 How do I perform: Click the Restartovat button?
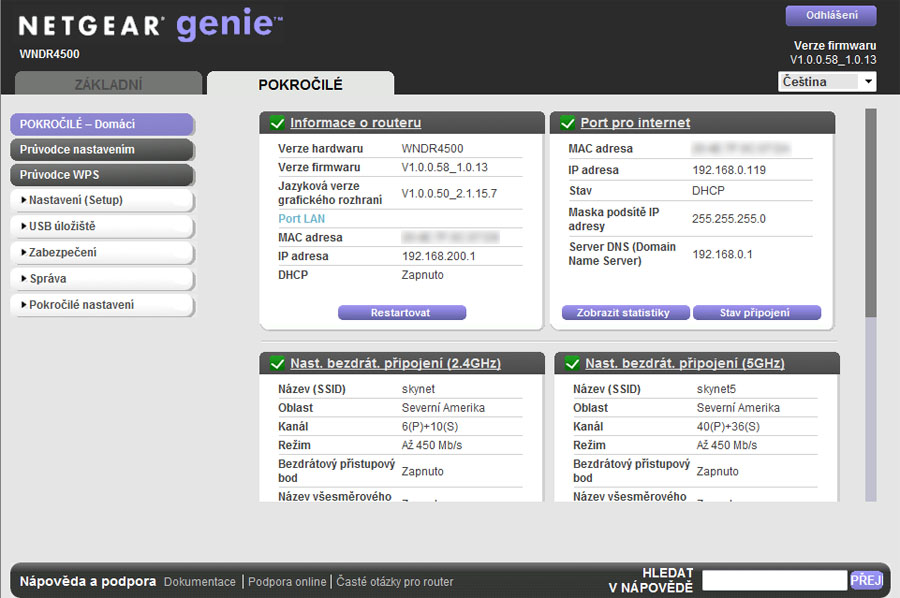coord(402,313)
